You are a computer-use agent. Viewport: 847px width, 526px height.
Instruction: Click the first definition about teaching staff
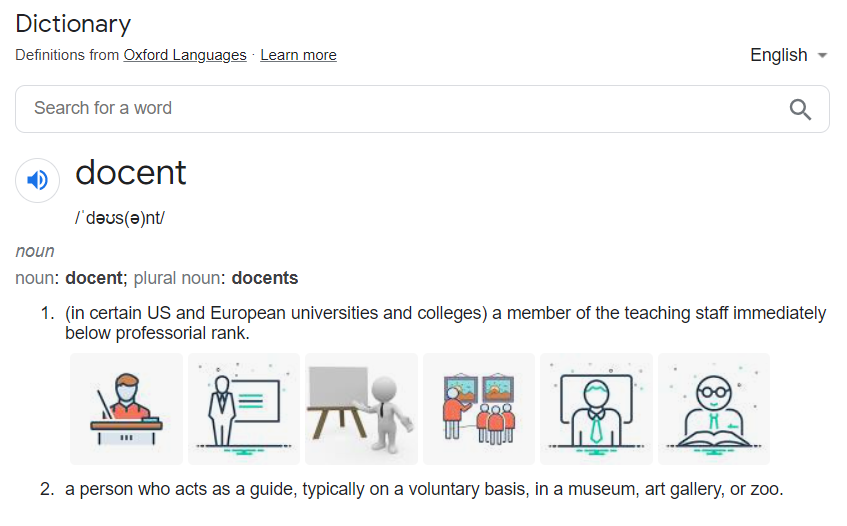click(445, 323)
